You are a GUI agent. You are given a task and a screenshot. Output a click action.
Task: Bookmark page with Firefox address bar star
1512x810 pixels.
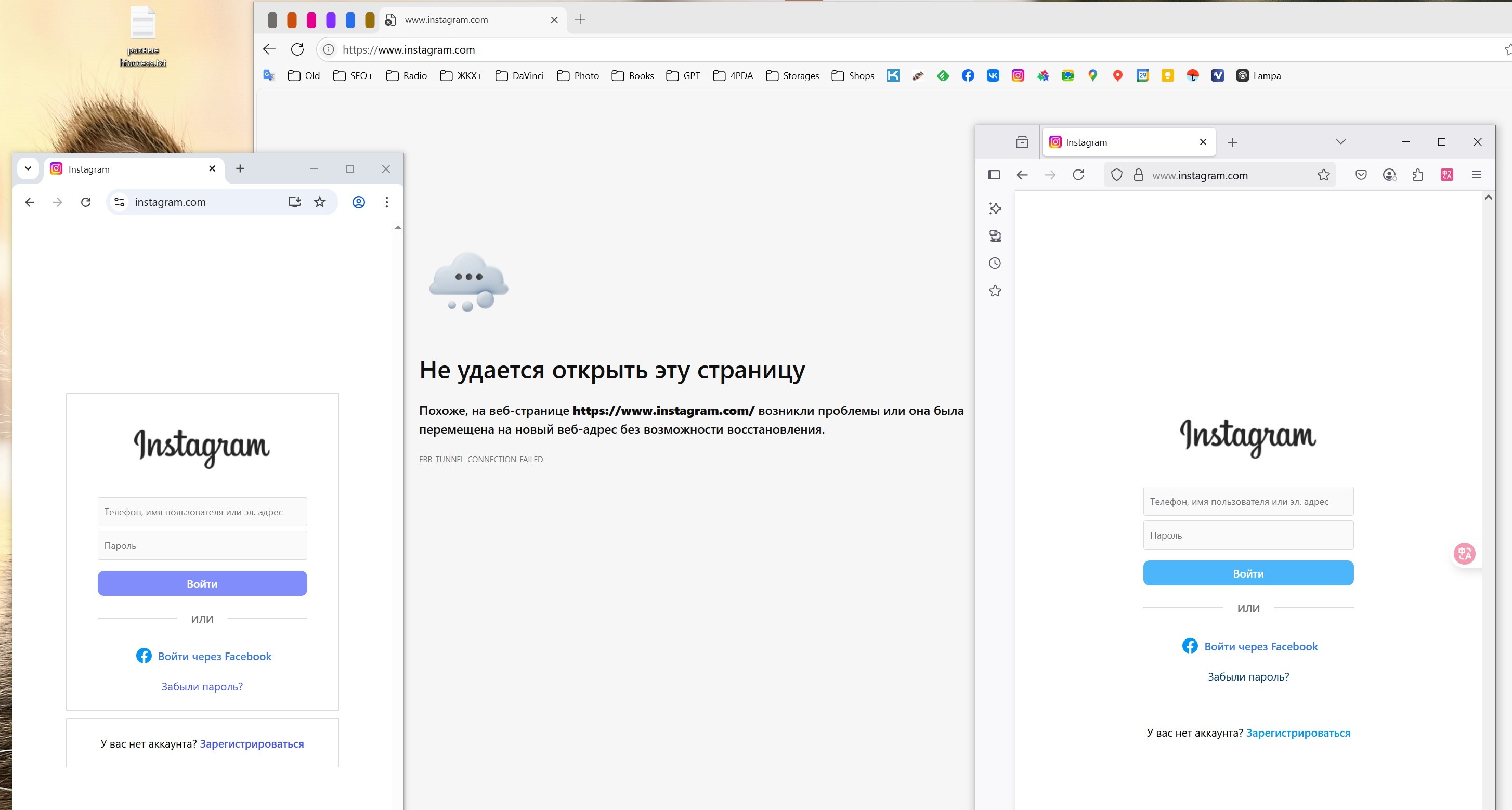(x=1323, y=175)
